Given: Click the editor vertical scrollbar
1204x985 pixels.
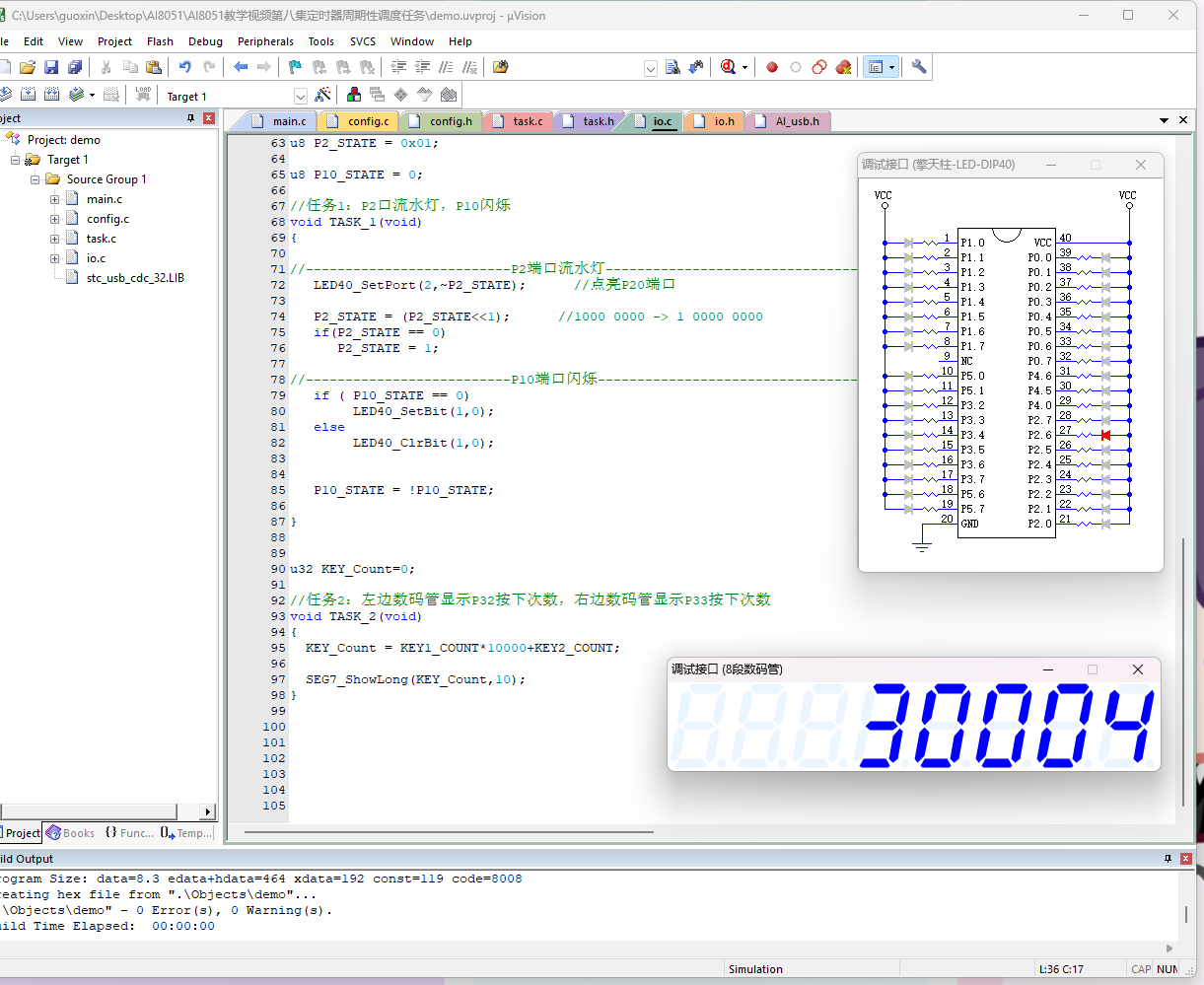Looking at the screenshot, I should pyautogui.click(x=1184, y=670).
